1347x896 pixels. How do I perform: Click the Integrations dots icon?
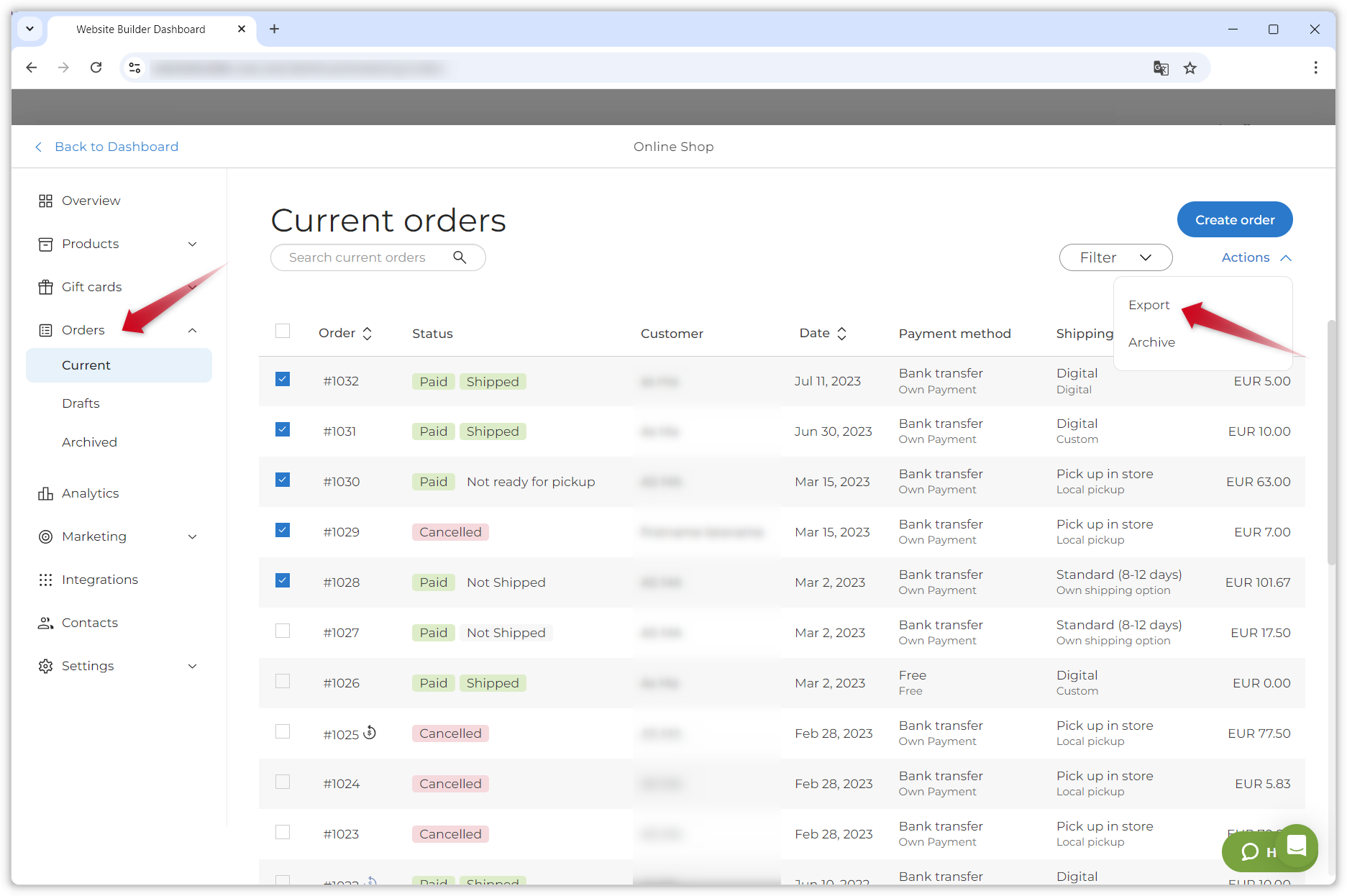[x=45, y=580]
